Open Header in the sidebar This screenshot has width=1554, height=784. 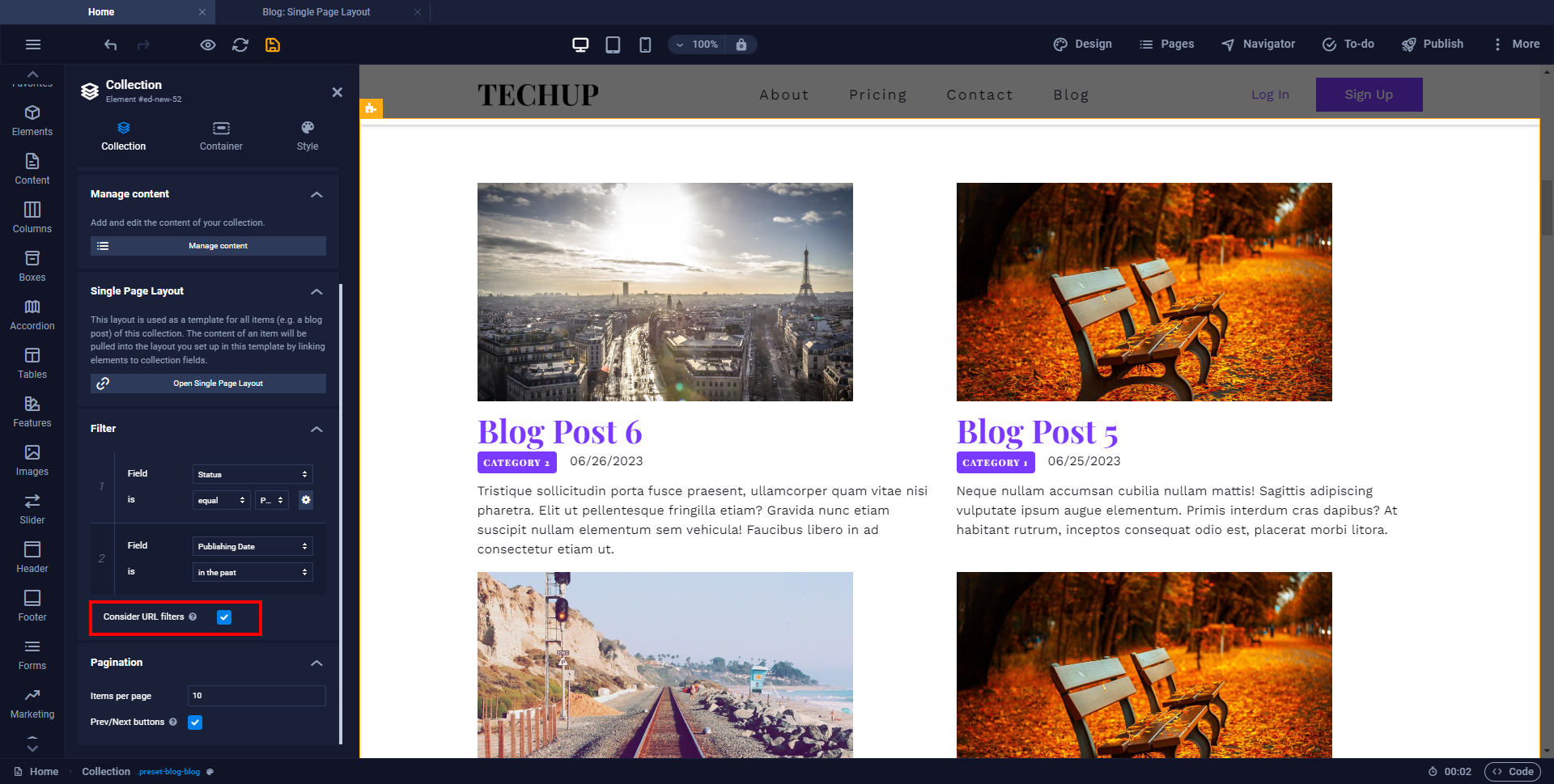pyautogui.click(x=32, y=557)
